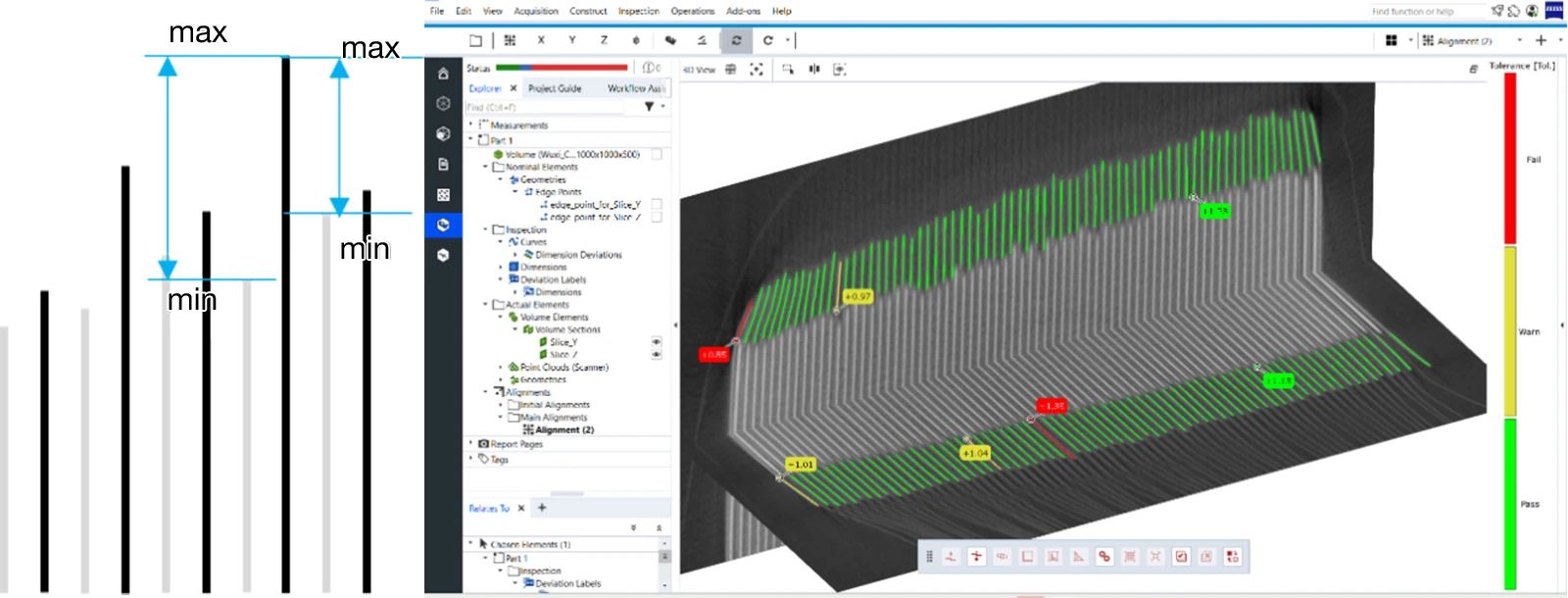Tick the checkbox beside edge_point_for_Slice_Y
This screenshot has width=1568, height=598.
coord(657,205)
